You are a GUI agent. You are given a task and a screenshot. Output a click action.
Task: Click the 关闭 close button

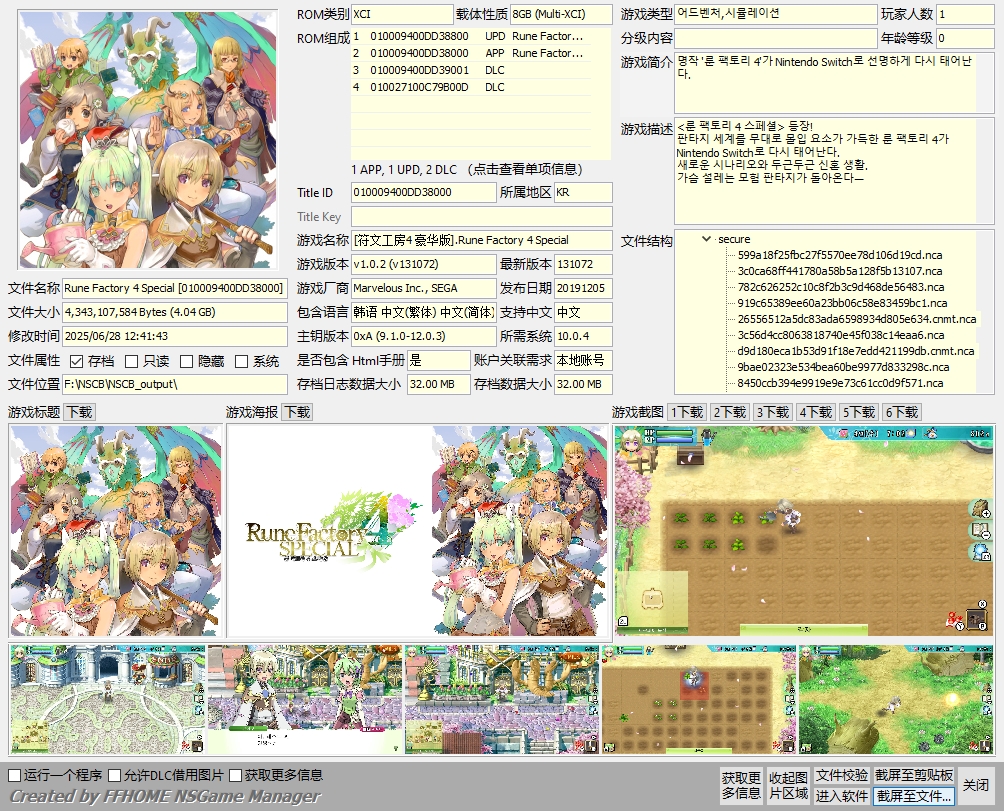coord(976,785)
